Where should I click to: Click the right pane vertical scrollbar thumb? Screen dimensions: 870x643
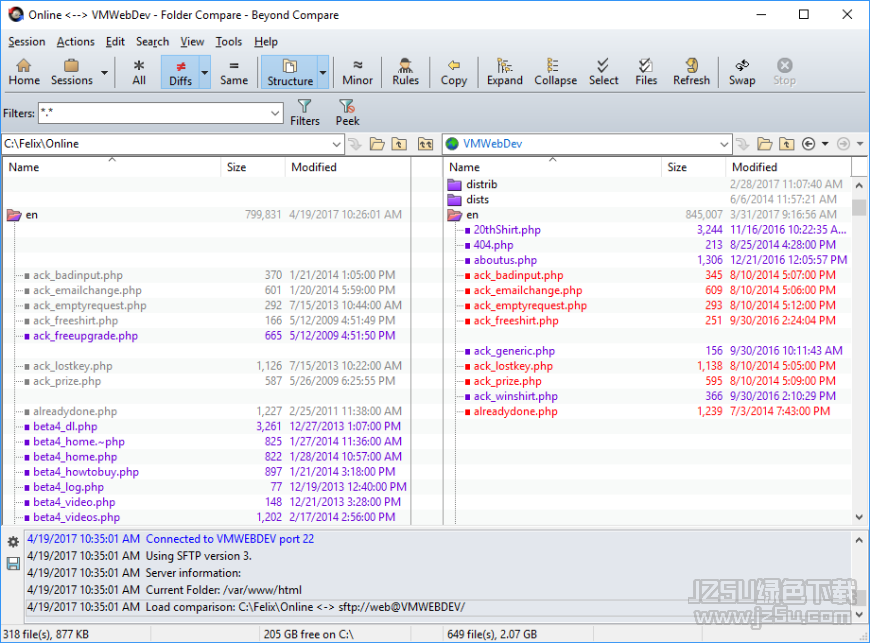pyautogui.click(x=859, y=207)
